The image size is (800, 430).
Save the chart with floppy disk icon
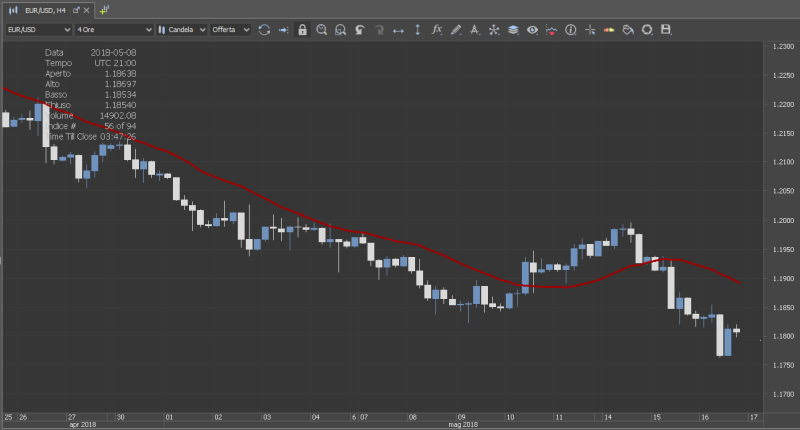[x=666, y=30]
